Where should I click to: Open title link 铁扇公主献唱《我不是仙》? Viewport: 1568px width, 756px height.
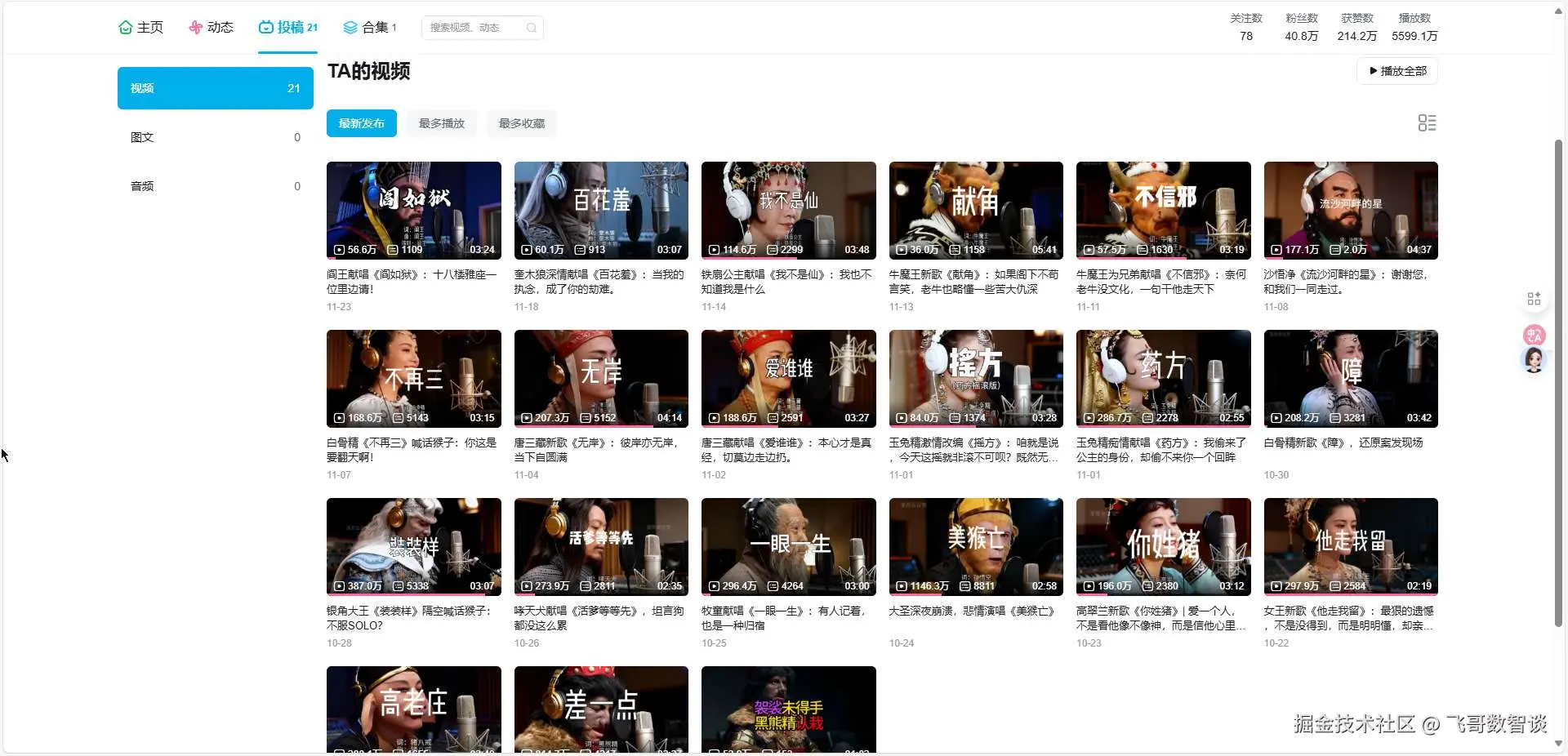click(x=786, y=282)
